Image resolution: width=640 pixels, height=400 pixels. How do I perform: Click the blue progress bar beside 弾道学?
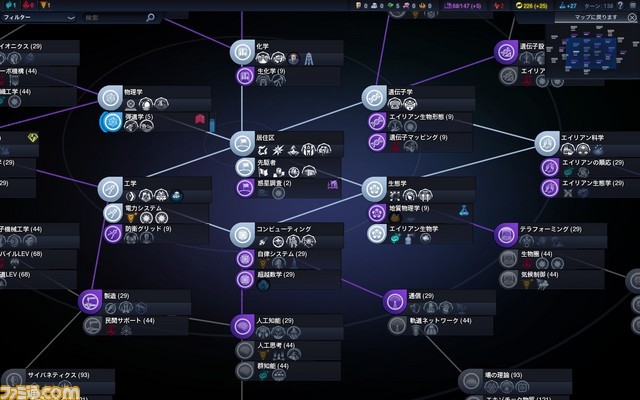(212, 124)
